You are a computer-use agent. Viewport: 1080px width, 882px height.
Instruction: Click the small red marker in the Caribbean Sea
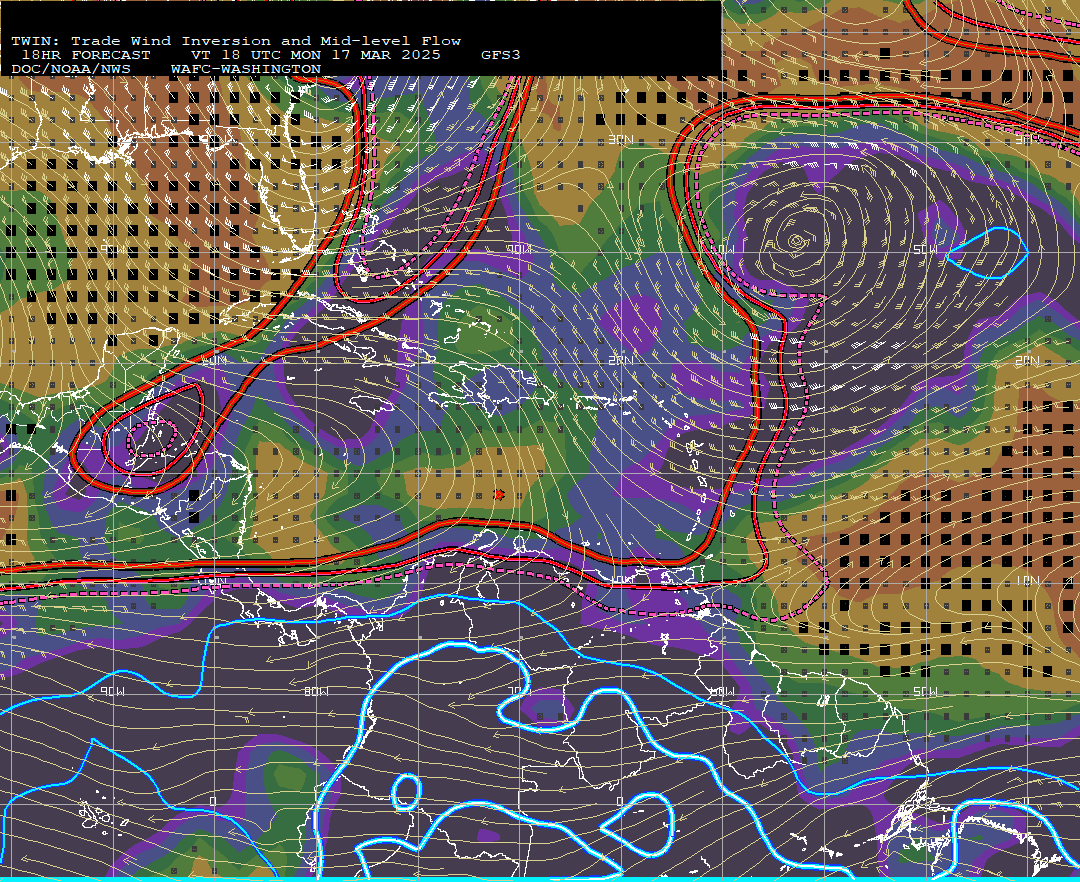pyautogui.click(x=499, y=494)
